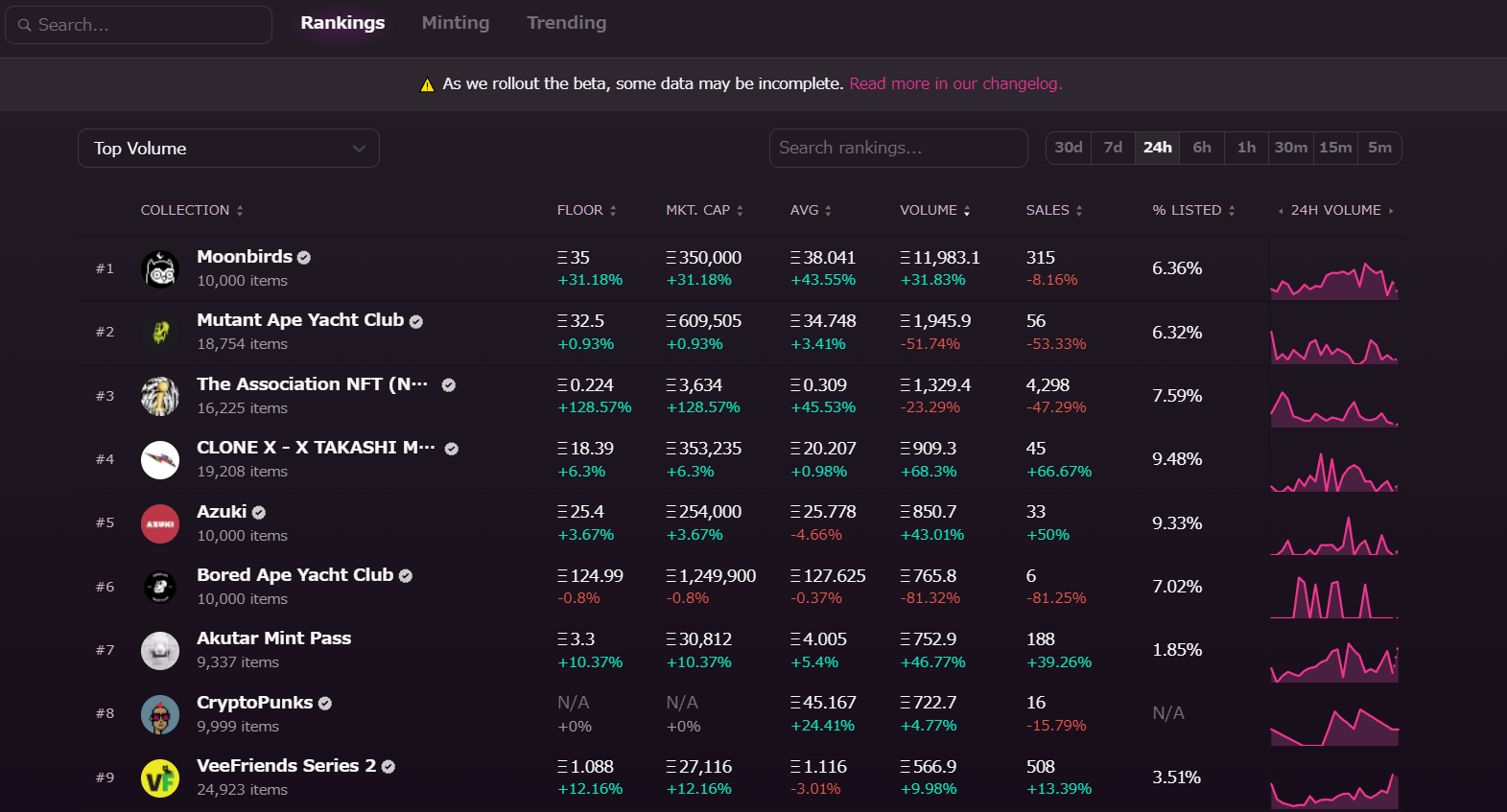Click Bored Ape Yacht Club verified badge
Screen dimensions: 1507x812
pyautogui.click(x=406, y=576)
